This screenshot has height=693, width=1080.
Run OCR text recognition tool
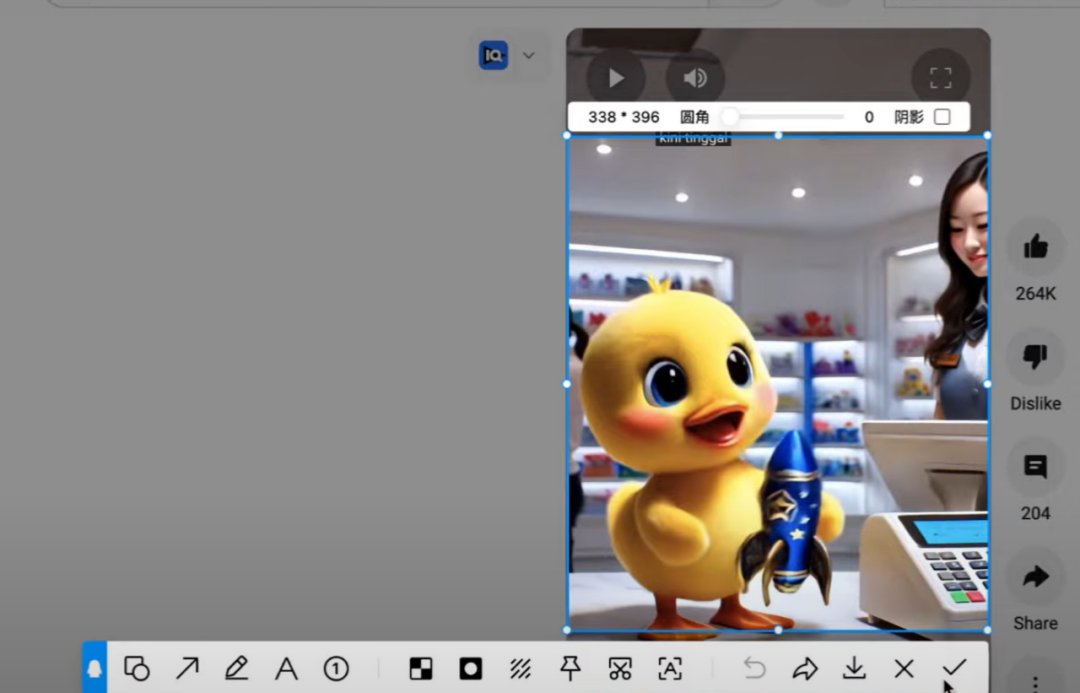pyautogui.click(x=669, y=668)
